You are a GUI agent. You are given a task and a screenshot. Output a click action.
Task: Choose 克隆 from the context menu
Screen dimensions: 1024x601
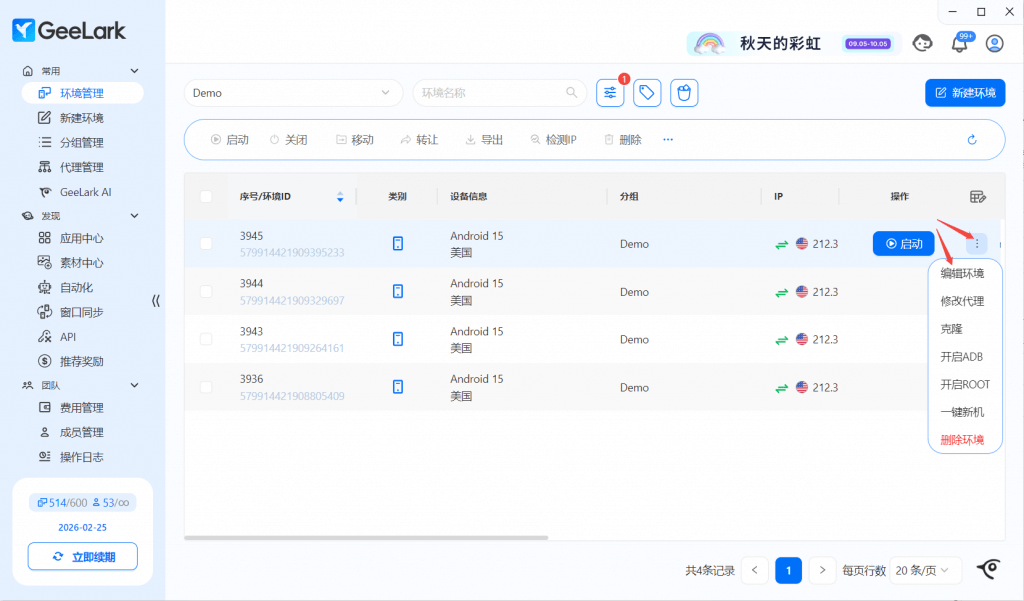tap(951, 329)
